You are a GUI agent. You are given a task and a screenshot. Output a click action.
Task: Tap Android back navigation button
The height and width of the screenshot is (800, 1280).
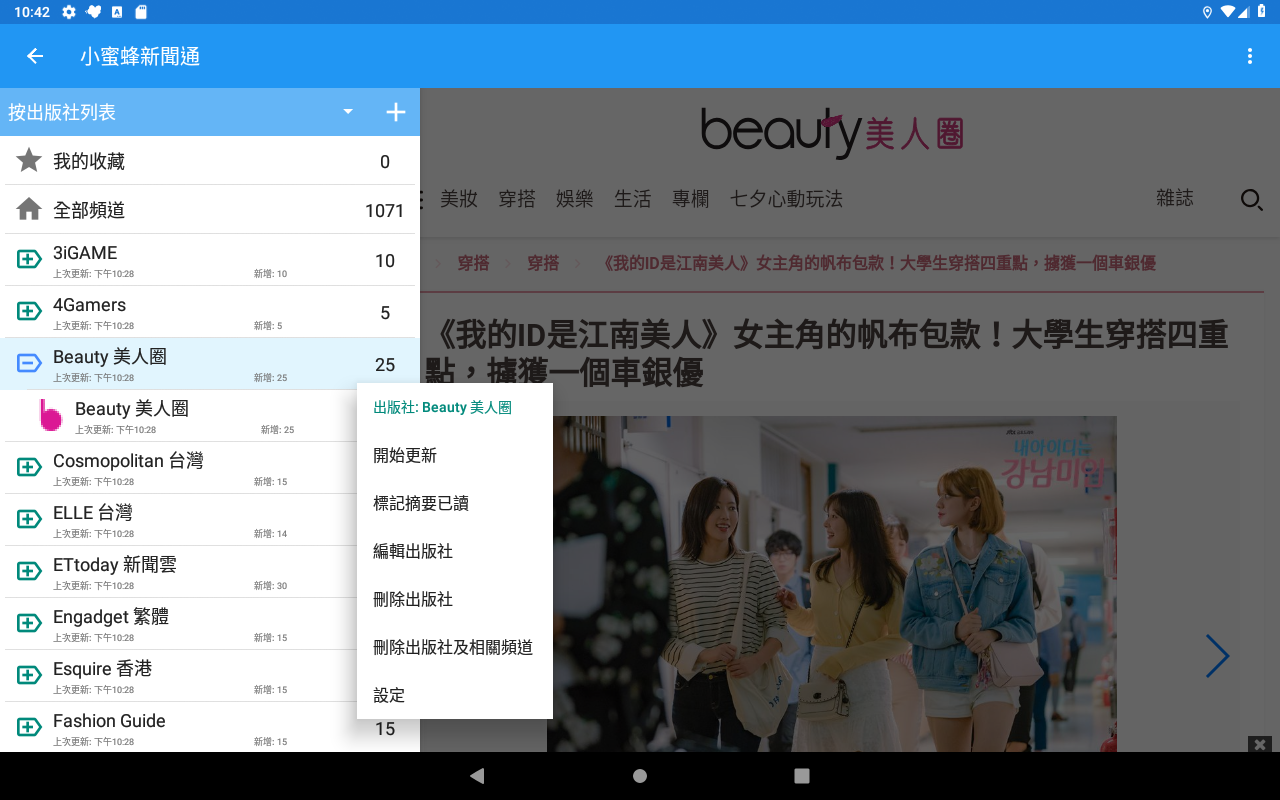click(x=477, y=776)
